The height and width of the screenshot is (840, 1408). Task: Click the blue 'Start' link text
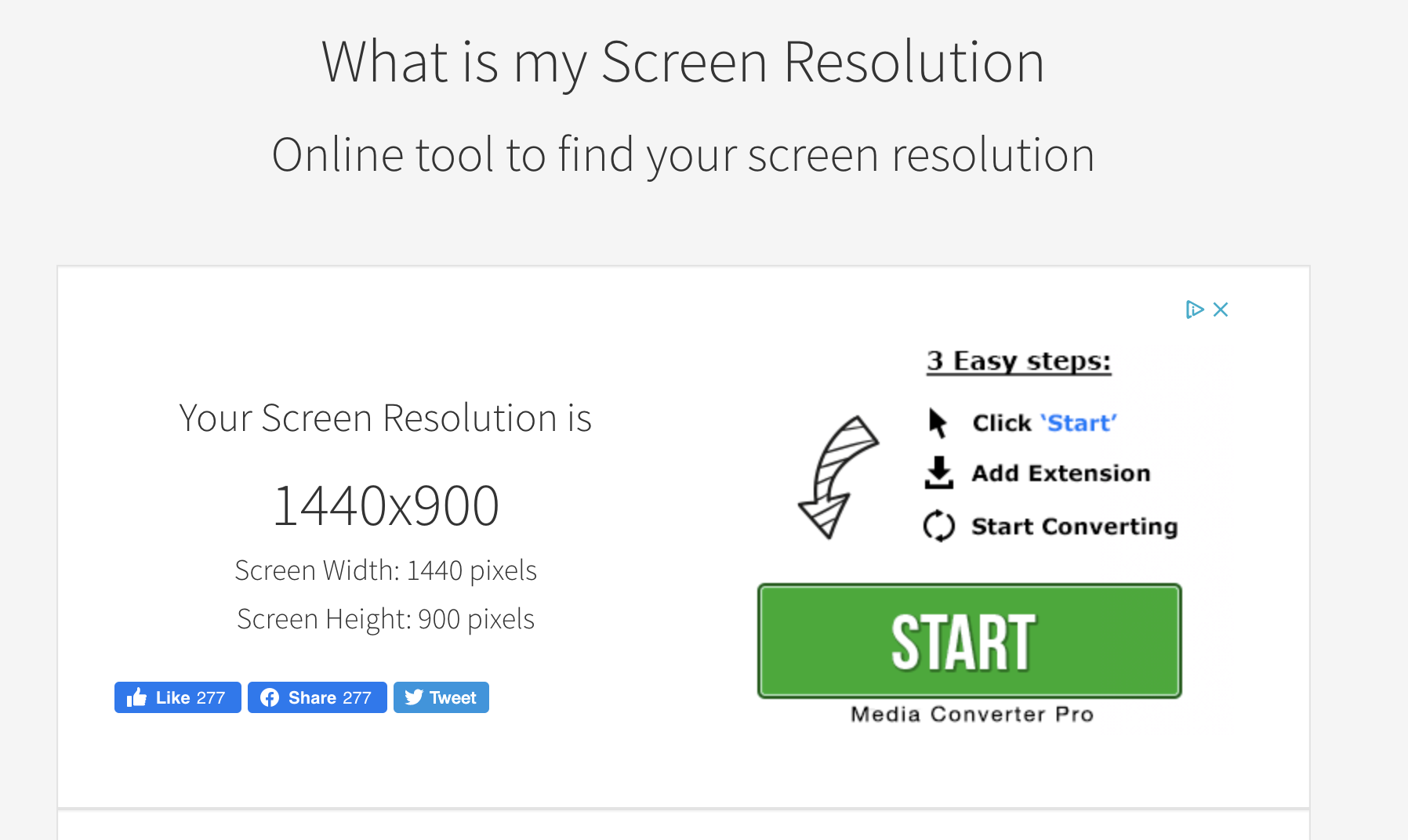(1079, 423)
